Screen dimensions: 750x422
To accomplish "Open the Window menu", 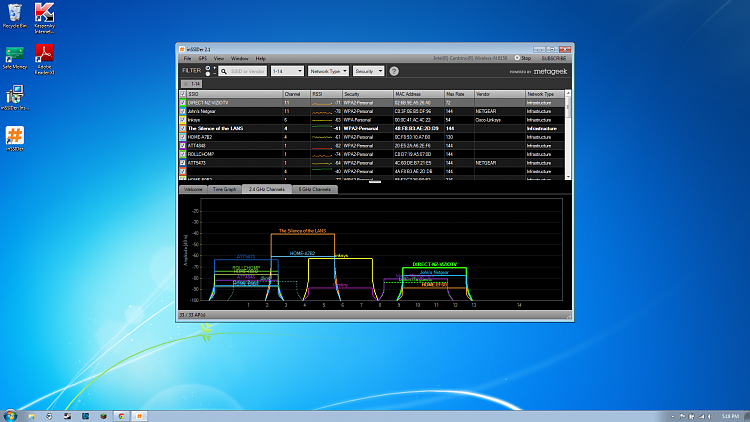I will tap(240, 58).
